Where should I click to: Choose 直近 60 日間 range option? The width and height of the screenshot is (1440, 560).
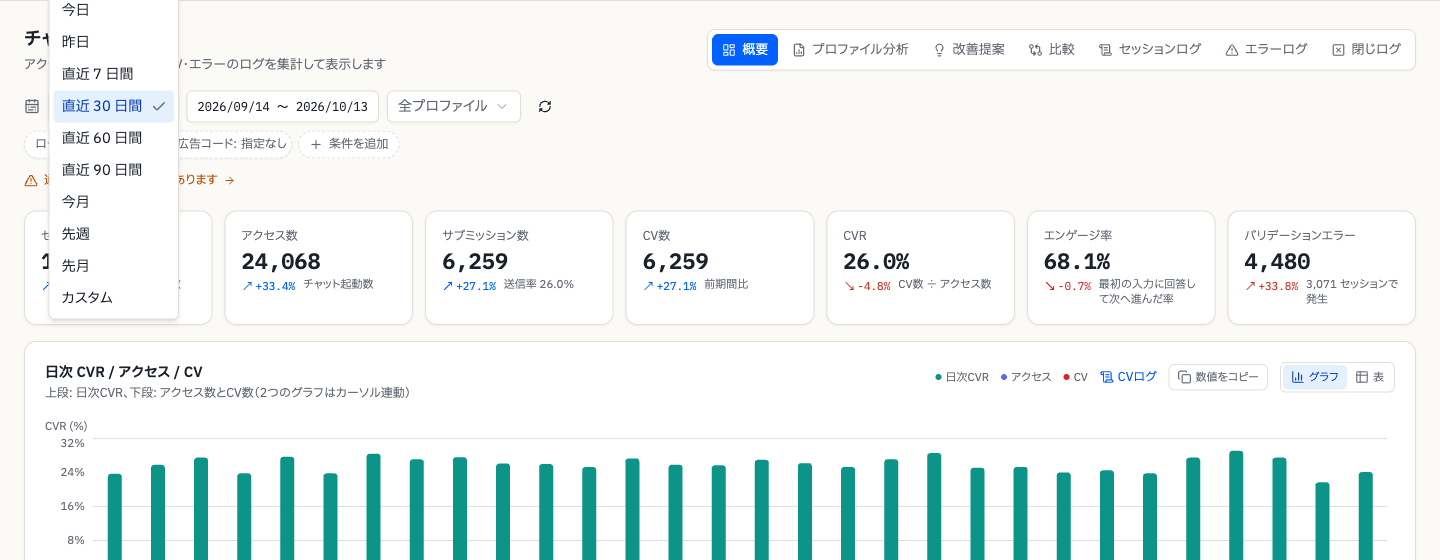pyautogui.click(x=113, y=138)
